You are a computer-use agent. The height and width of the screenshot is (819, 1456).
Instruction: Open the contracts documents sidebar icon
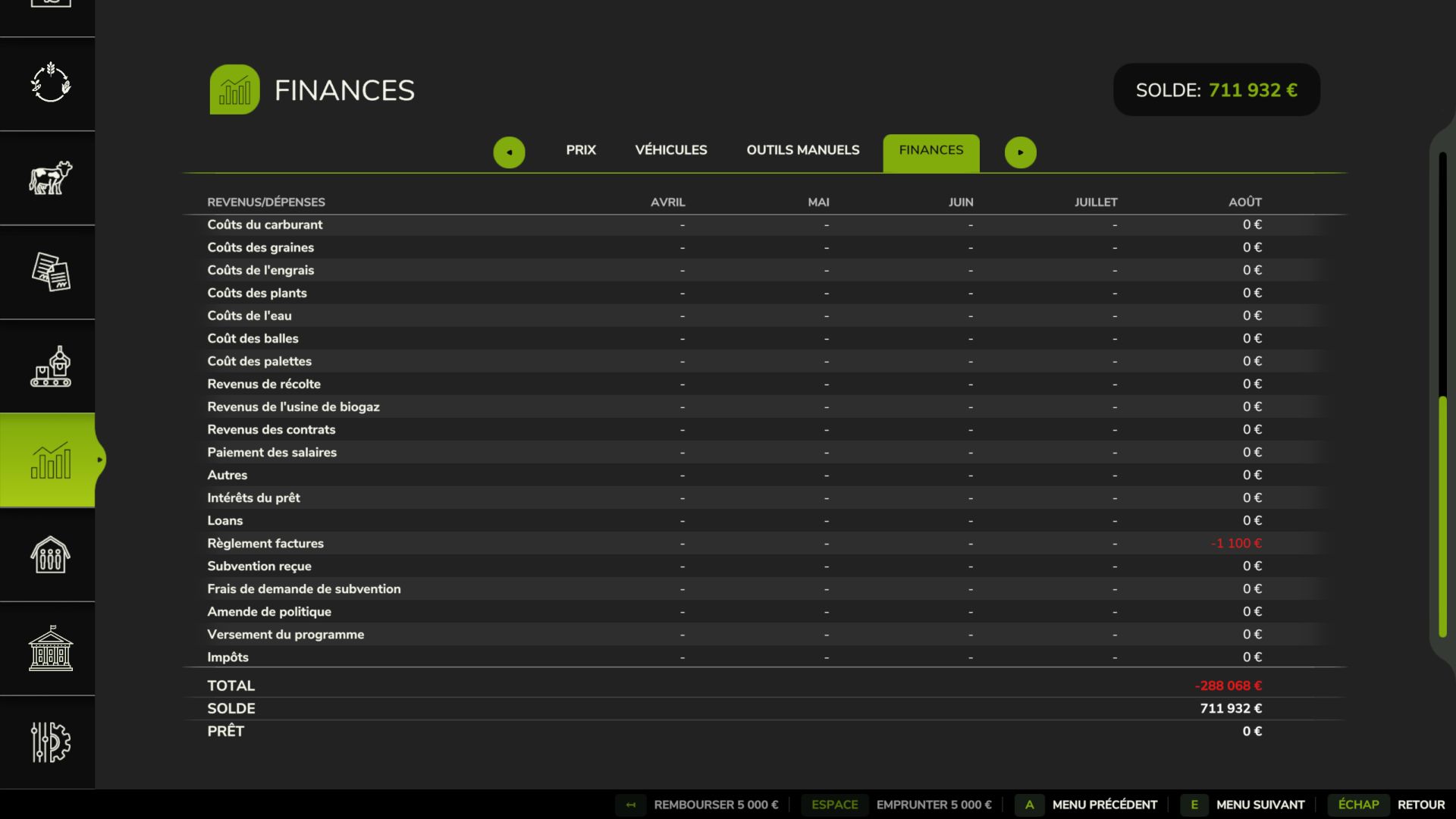pyautogui.click(x=50, y=272)
